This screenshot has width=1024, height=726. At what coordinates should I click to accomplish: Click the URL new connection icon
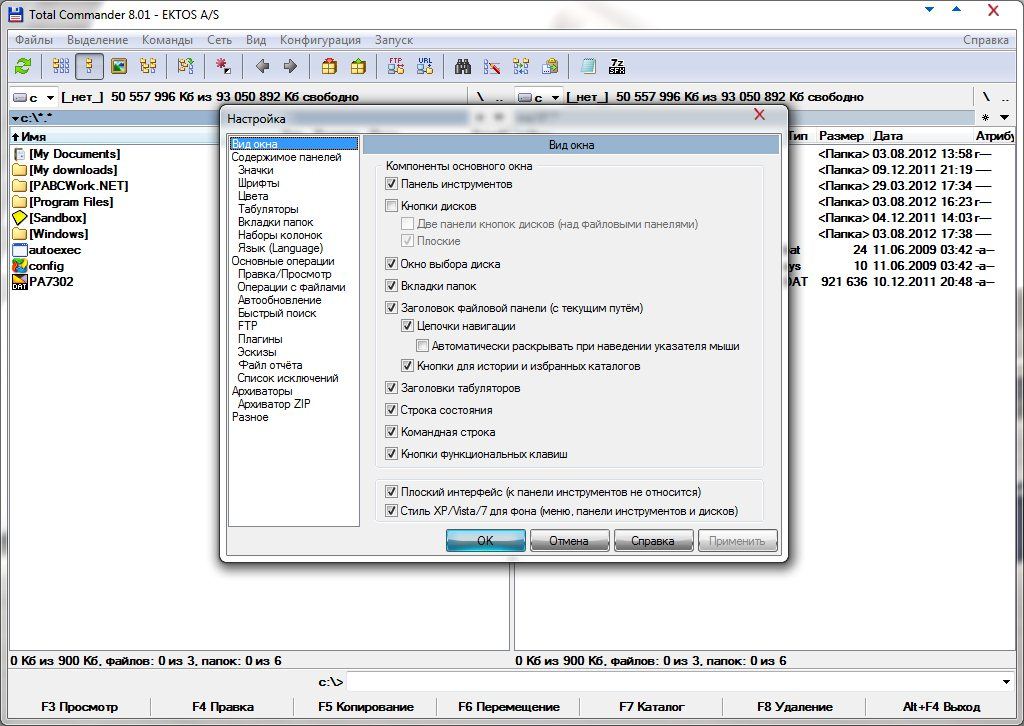coord(424,67)
